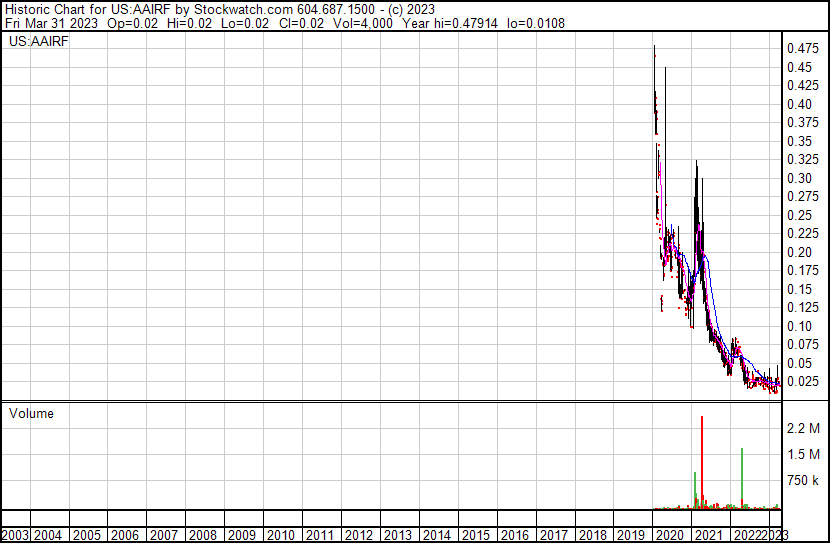830x543 pixels.
Task: Click the Volume panel label
Action: tap(31, 413)
